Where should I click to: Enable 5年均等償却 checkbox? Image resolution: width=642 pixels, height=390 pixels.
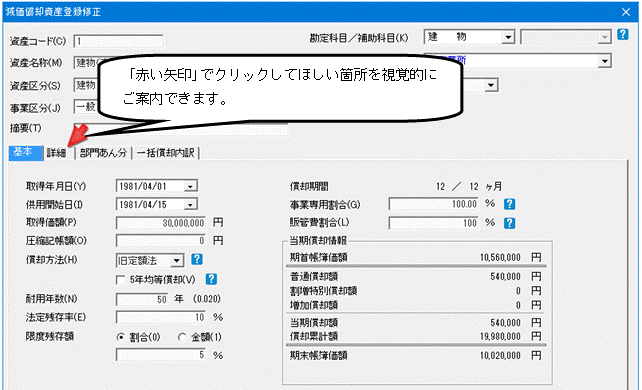tap(120, 280)
